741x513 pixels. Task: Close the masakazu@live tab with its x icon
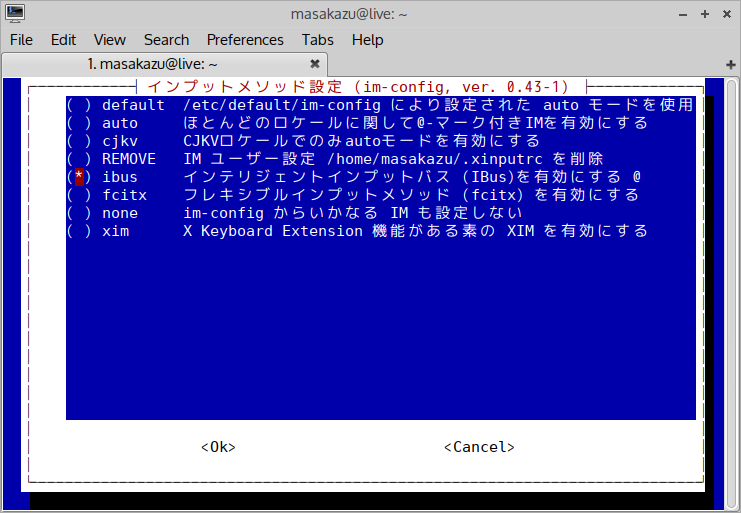[x=315, y=64]
